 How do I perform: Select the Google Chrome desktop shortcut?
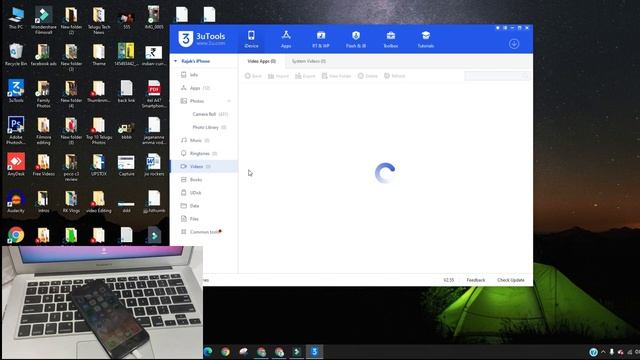[16, 236]
